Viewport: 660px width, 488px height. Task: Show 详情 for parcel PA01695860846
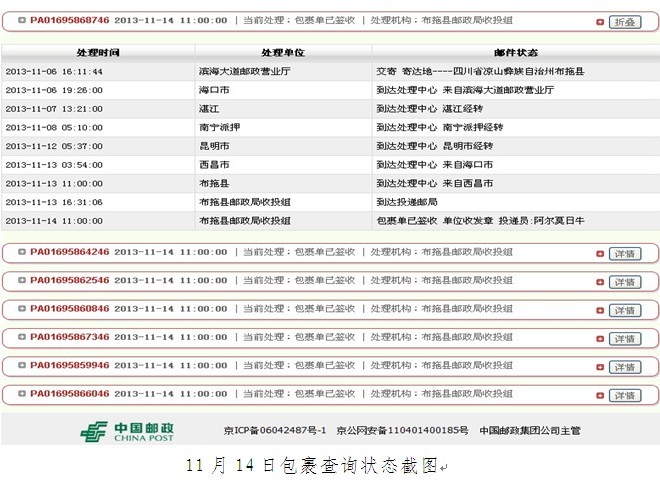624,311
